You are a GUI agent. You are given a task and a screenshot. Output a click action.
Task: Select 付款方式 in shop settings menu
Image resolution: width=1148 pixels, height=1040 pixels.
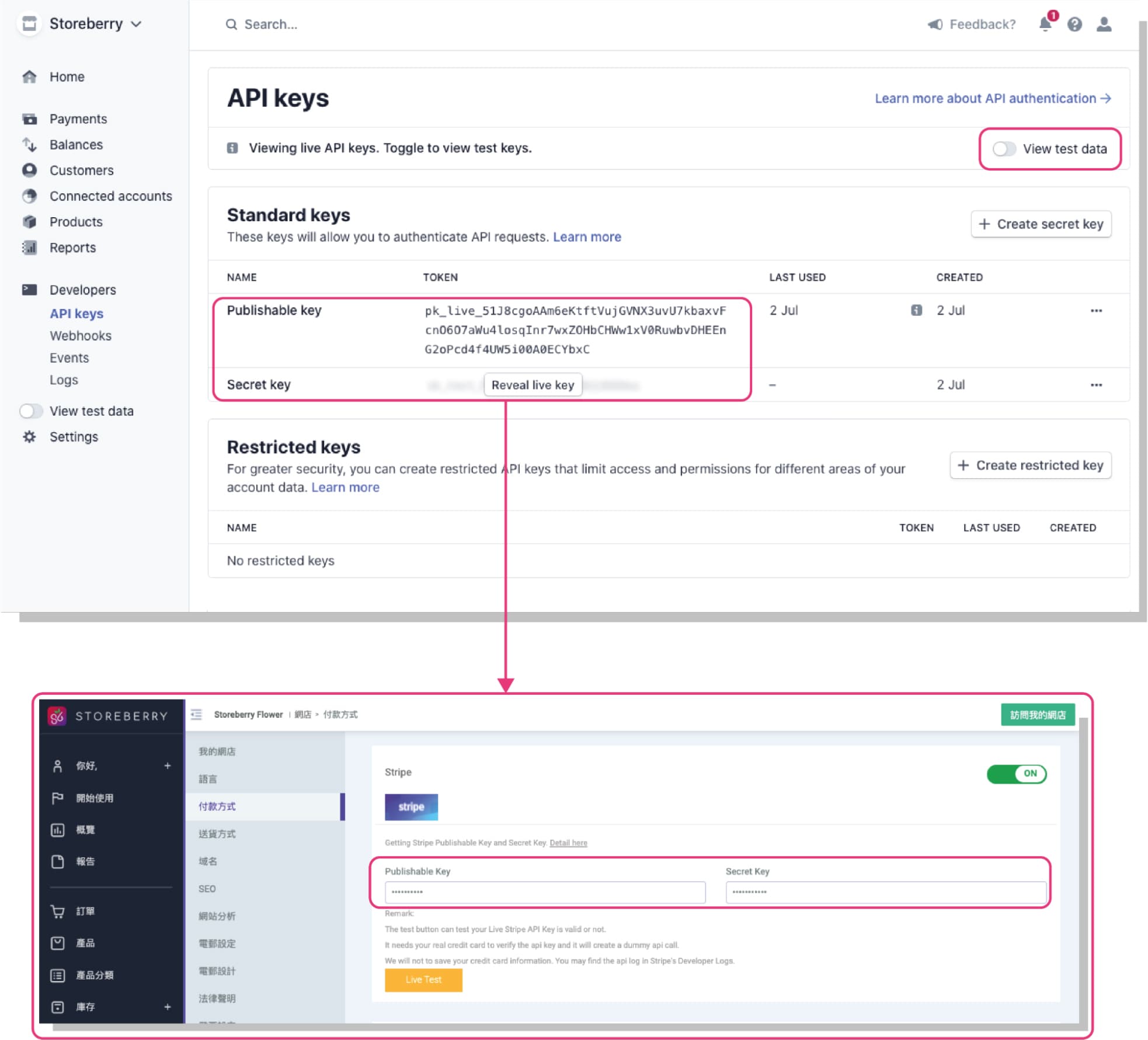click(217, 806)
